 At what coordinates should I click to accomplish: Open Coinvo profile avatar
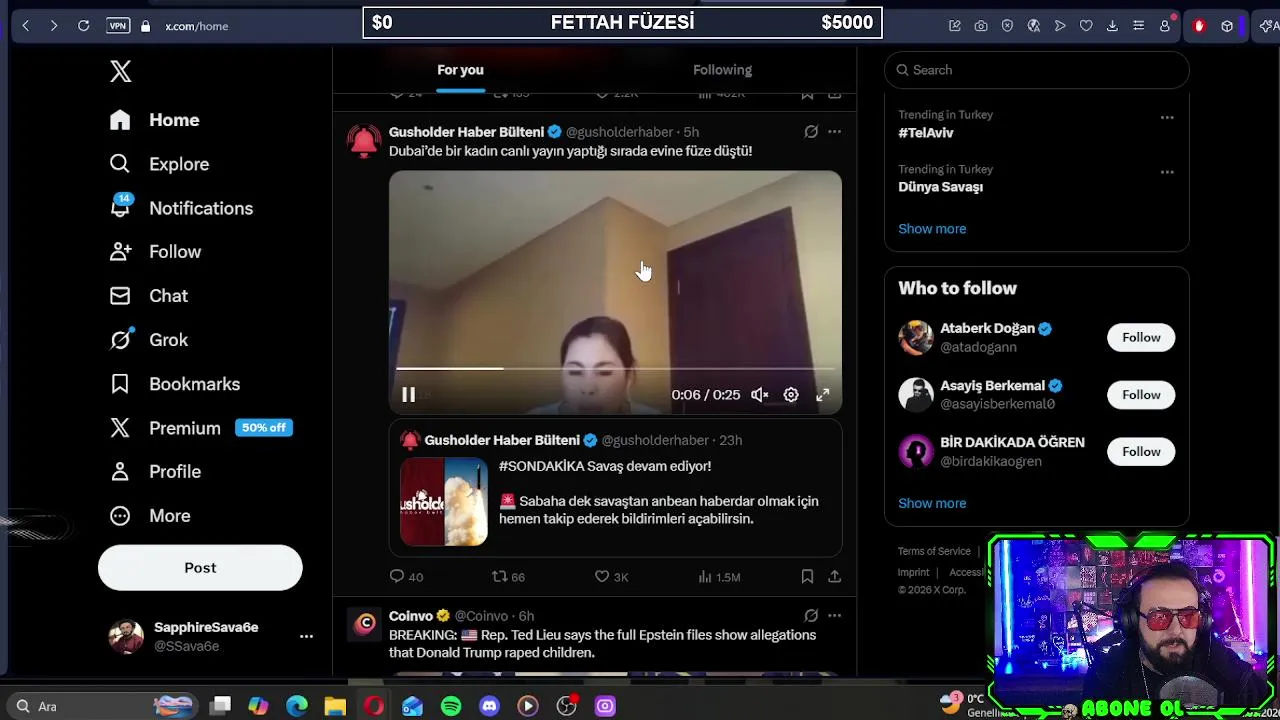point(364,625)
